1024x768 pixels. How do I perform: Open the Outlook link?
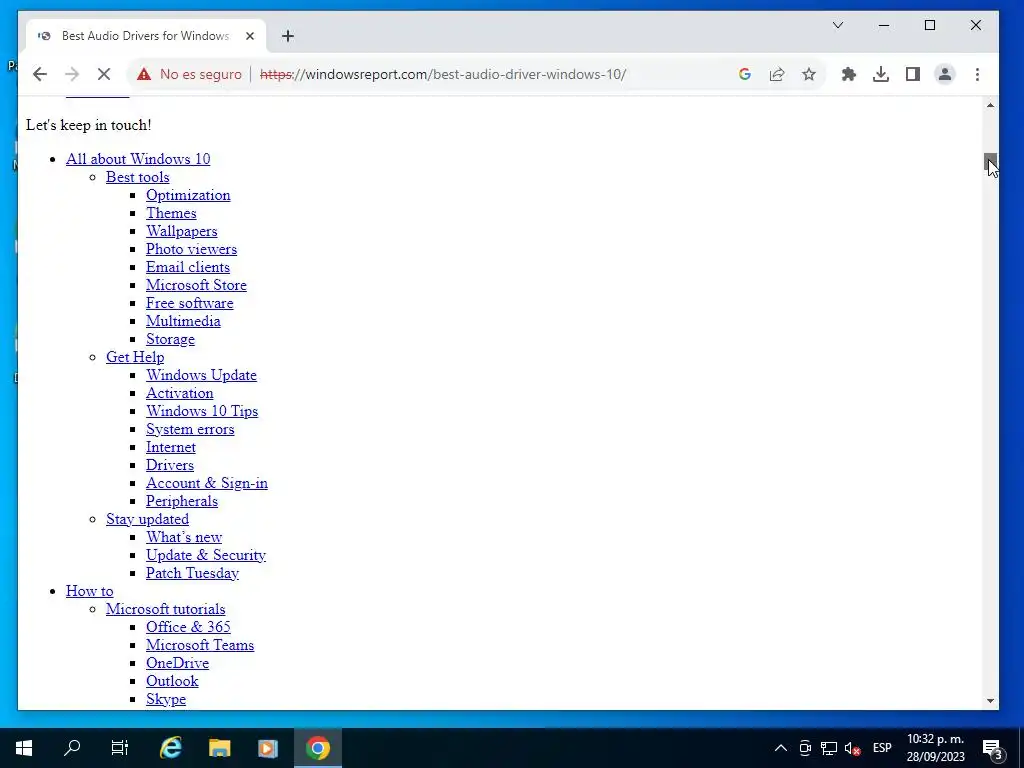[x=172, y=680]
